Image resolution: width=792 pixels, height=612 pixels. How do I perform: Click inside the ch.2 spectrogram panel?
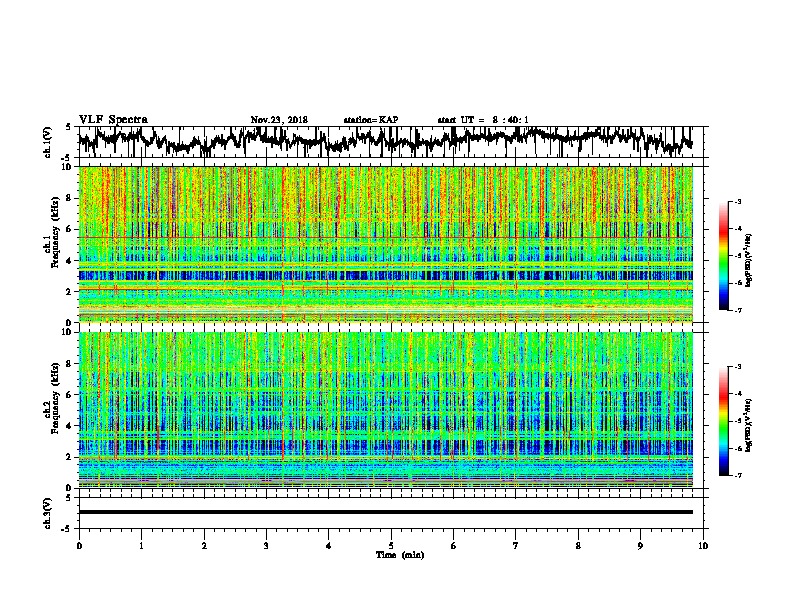click(x=386, y=410)
